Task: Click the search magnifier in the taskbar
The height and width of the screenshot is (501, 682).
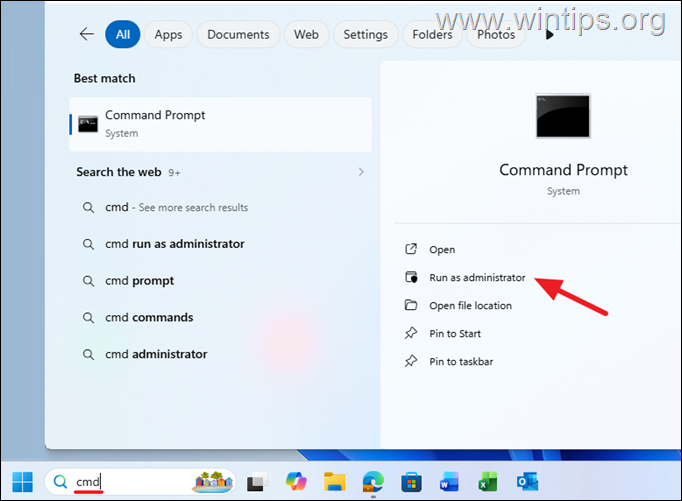Action: 60,482
